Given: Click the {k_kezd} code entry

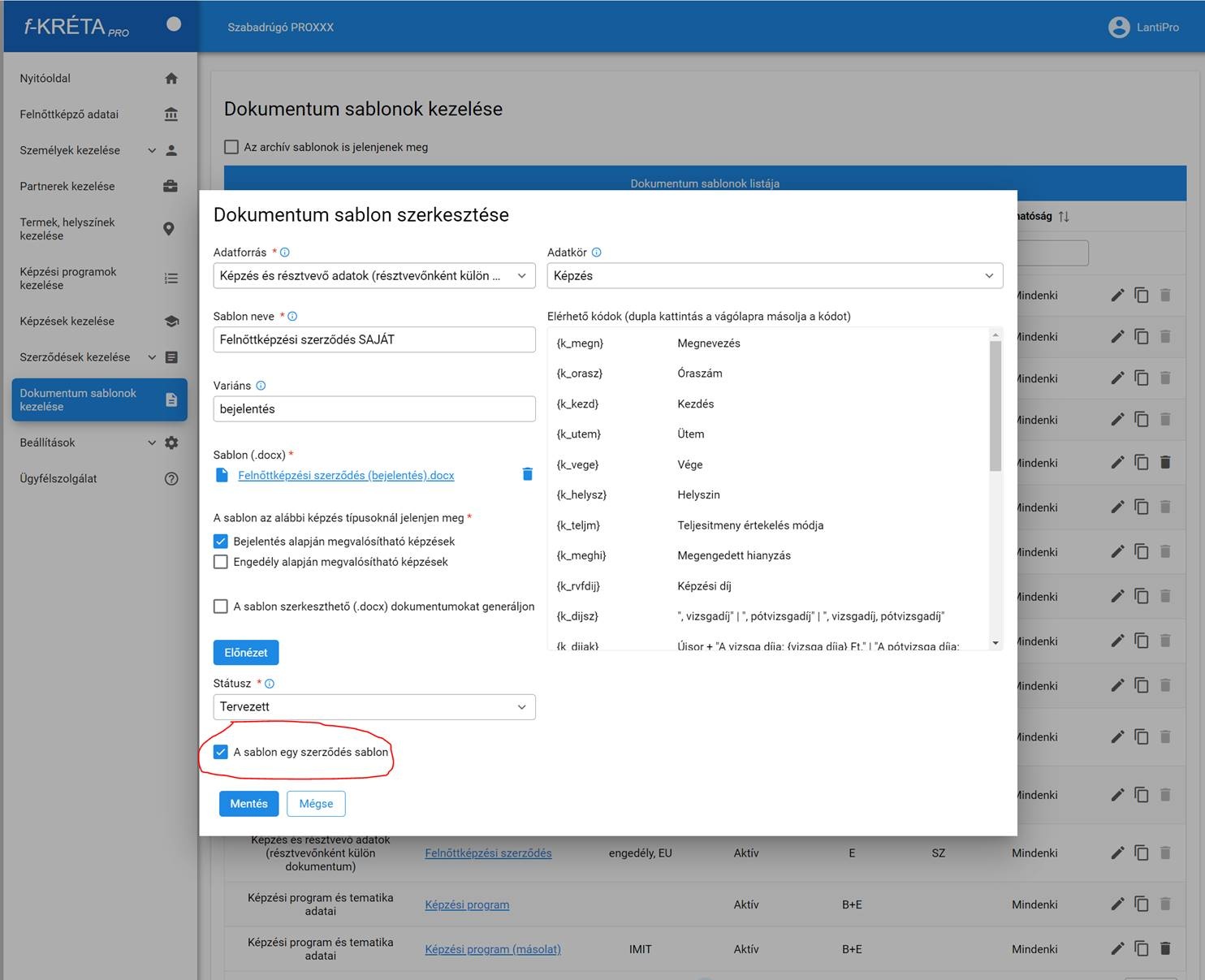Looking at the screenshot, I should click(x=577, y=404).
